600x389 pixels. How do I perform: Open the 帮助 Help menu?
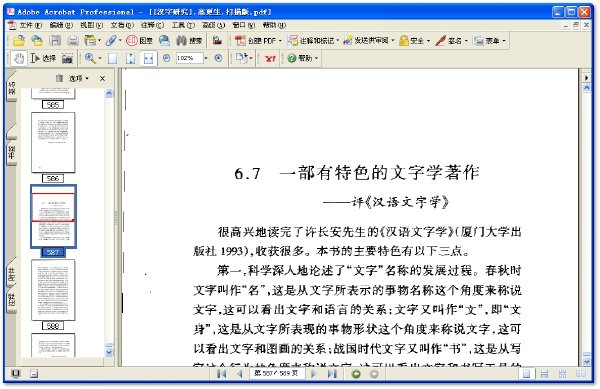pos(274,25)
